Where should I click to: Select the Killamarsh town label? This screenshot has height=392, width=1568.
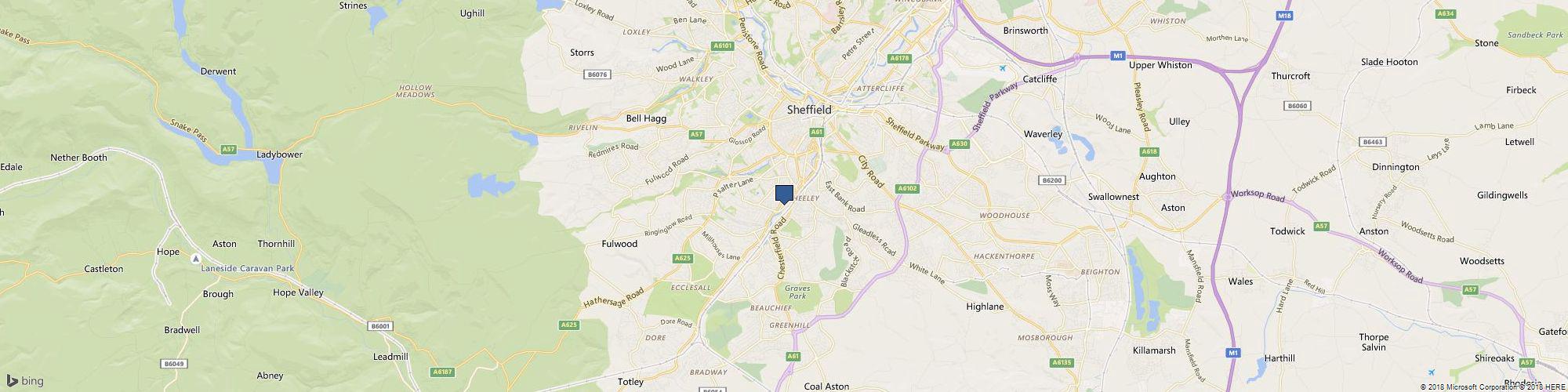pos(1155,350)
